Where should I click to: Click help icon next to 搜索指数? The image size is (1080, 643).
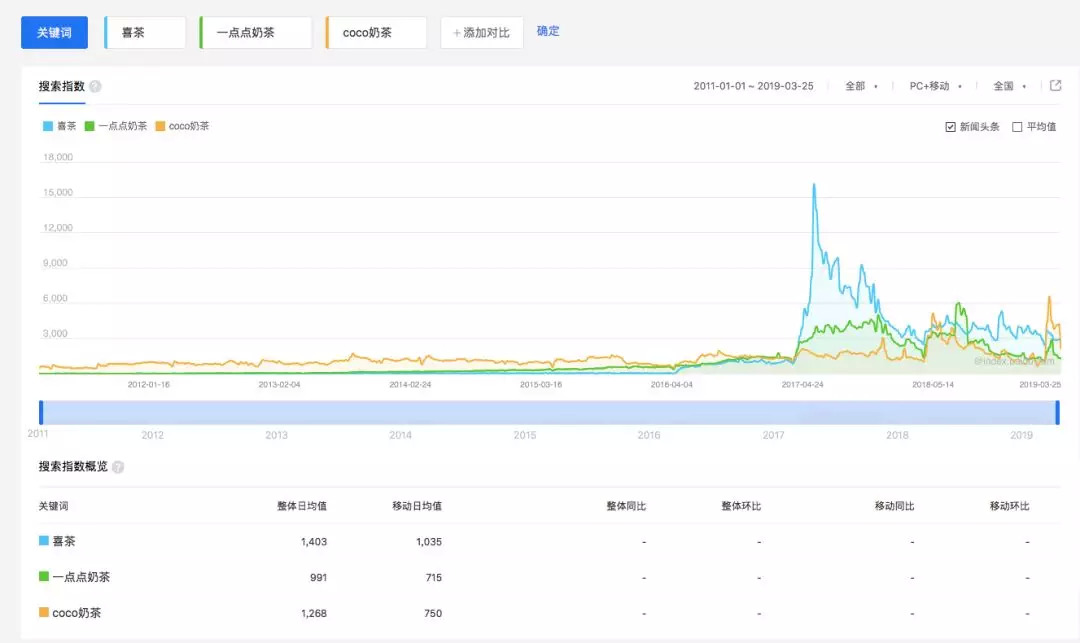pos(95,87)
